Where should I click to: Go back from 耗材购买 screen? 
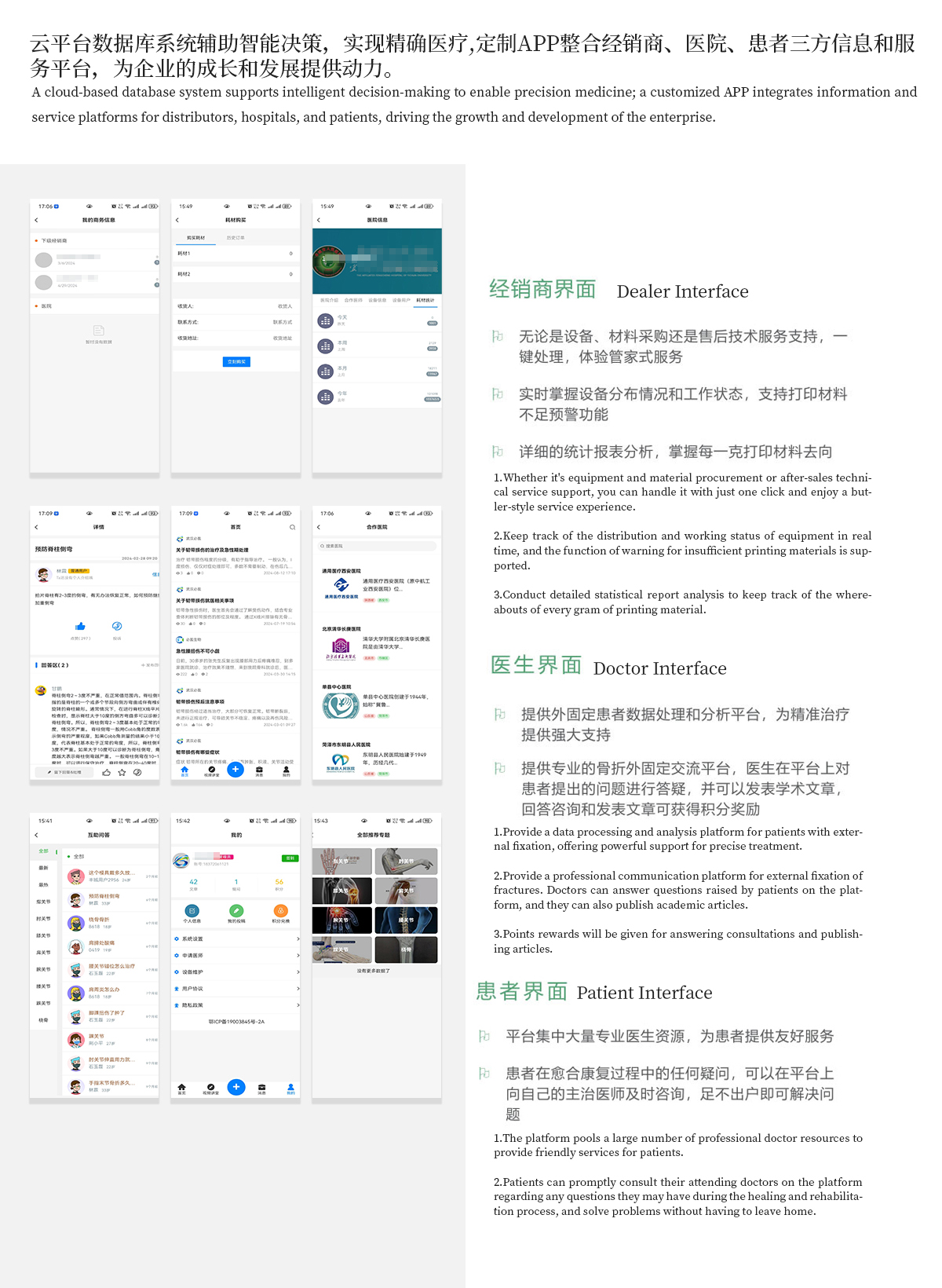pos(177,220)
